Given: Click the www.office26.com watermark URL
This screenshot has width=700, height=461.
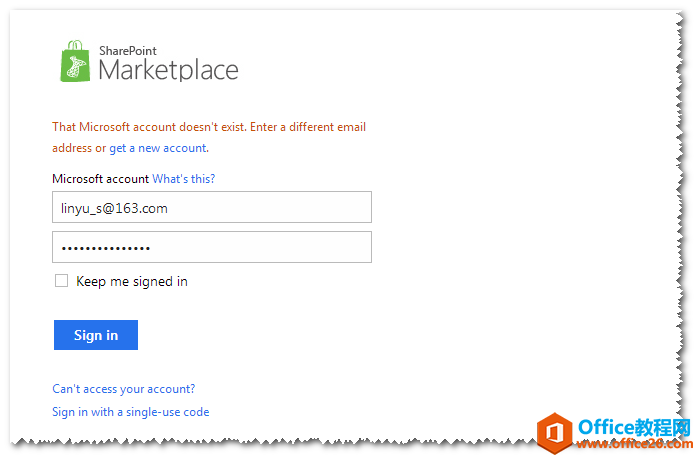Looking at the screenshot, I should (x=634, y=444).
